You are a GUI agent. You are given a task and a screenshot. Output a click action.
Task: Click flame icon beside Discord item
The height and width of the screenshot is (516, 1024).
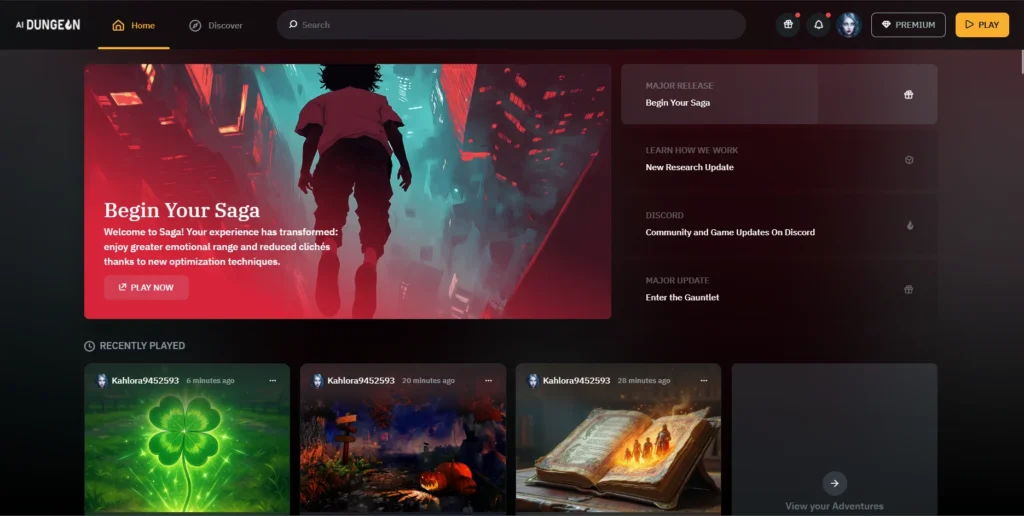tap(909, 225)
